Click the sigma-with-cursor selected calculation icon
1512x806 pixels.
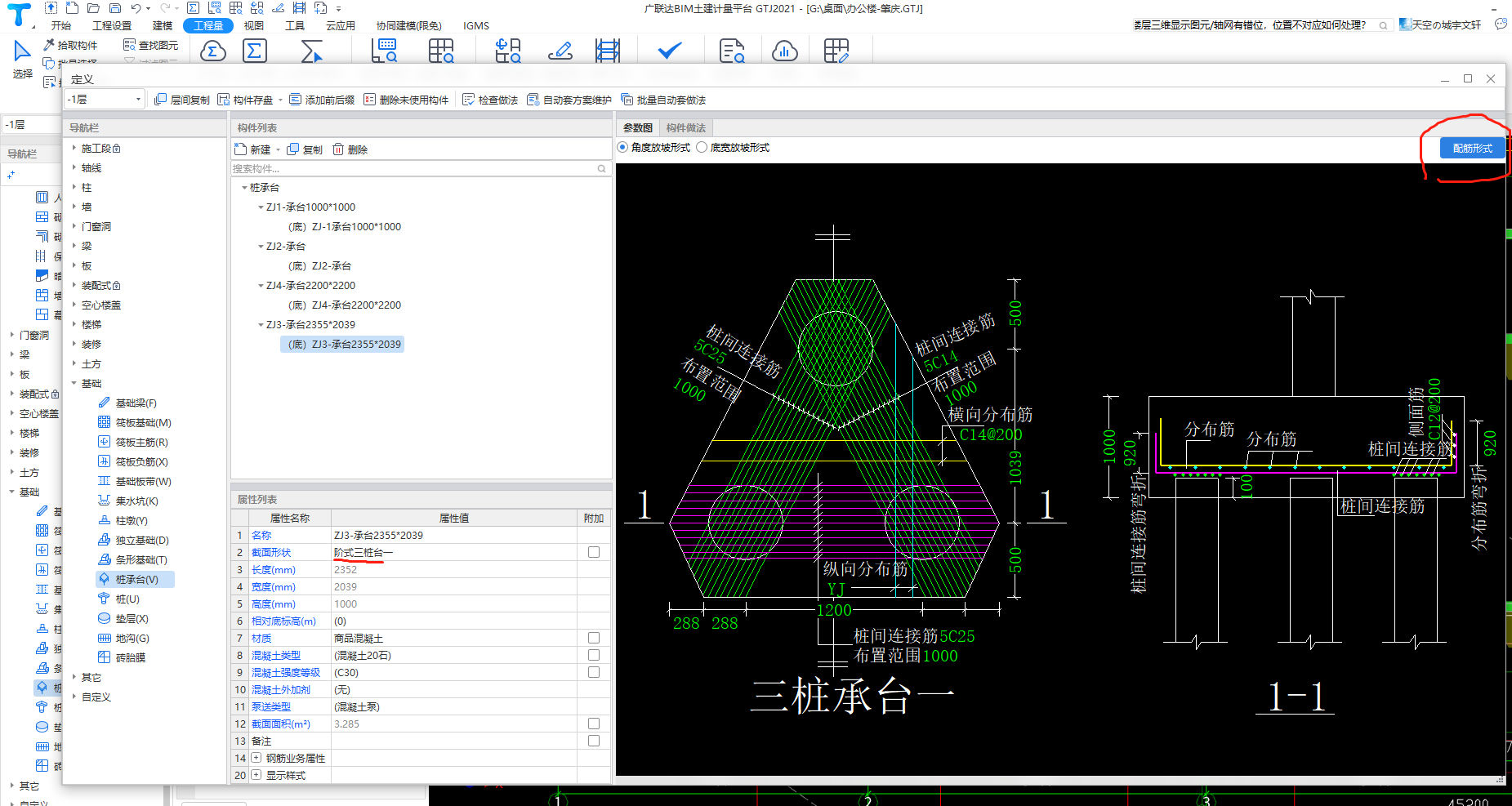[x=311, y=51]
